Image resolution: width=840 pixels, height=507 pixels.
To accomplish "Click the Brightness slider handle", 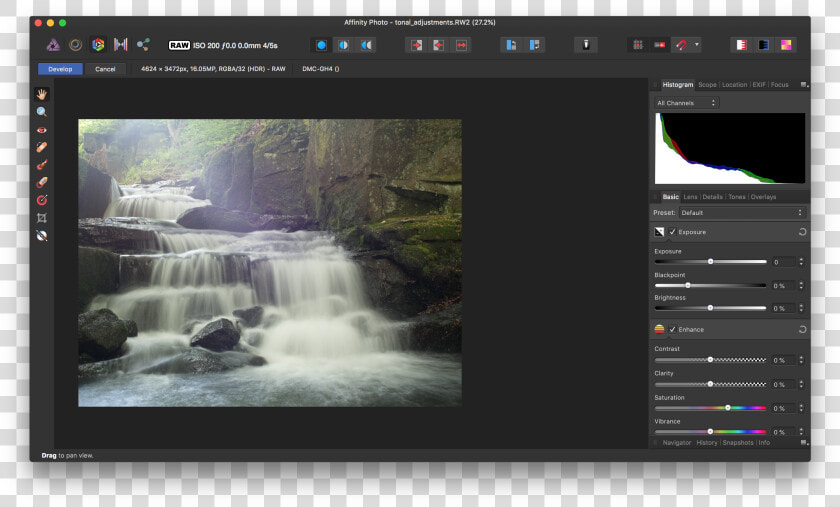I will pos(710,308).
